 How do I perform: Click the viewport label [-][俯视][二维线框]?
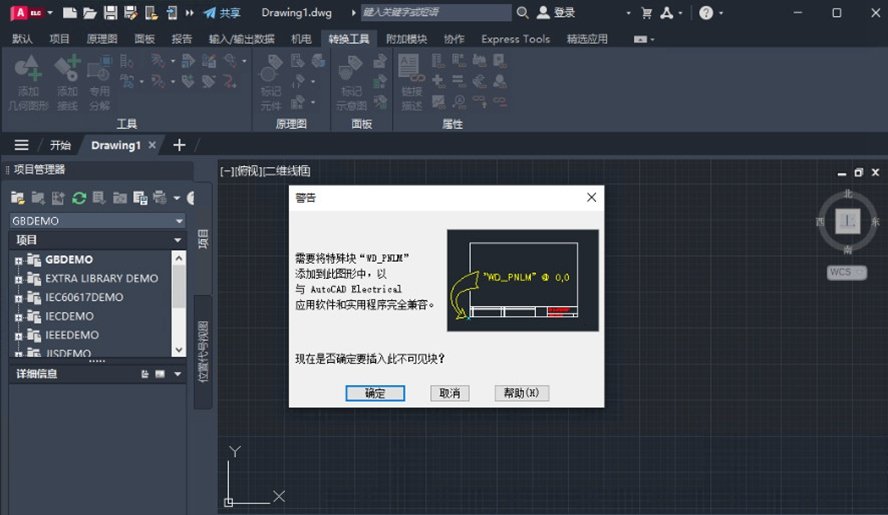coord(265,171)
